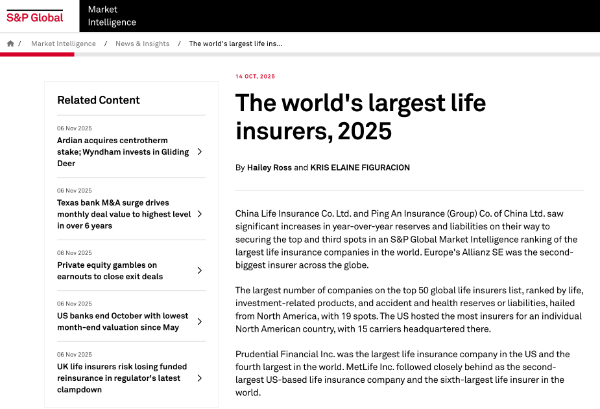Open Private equity gambles on earnouts article
This screenshot has height=409, width=600.
110,271
